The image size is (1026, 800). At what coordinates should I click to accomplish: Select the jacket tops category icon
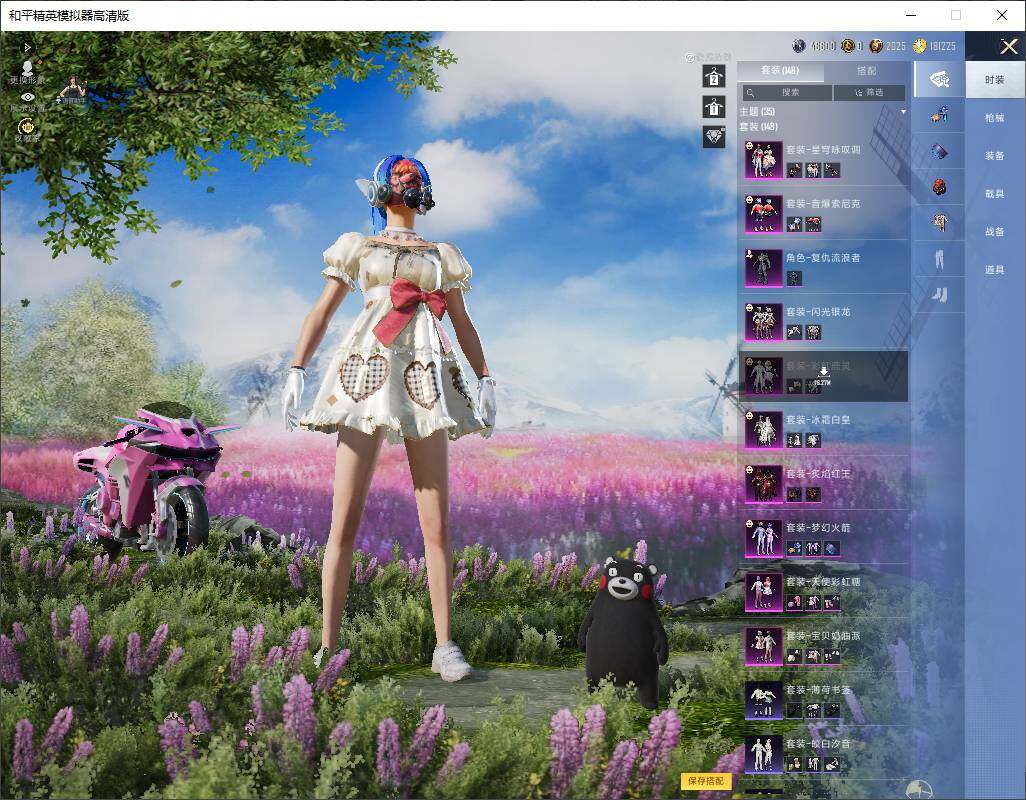[x=939, y=222]
